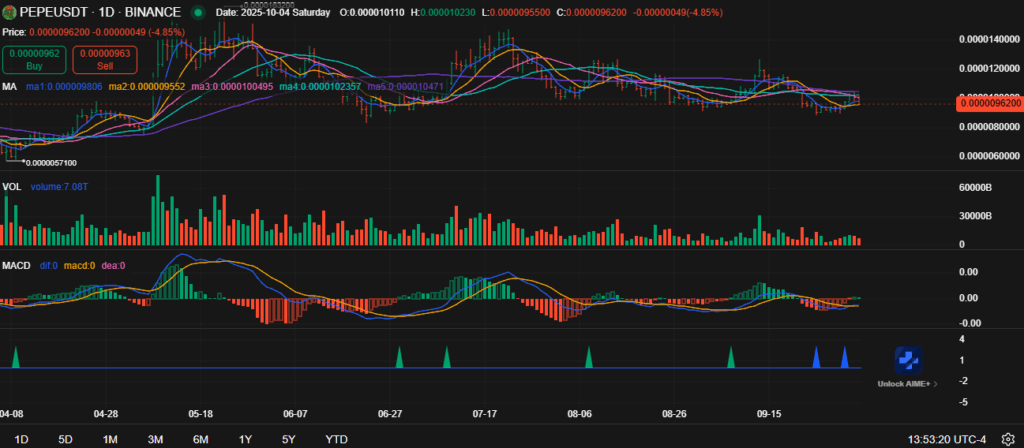1024x448 pixels.
Task: Click the MACD indicator label
Action: (x=17, y=266)
